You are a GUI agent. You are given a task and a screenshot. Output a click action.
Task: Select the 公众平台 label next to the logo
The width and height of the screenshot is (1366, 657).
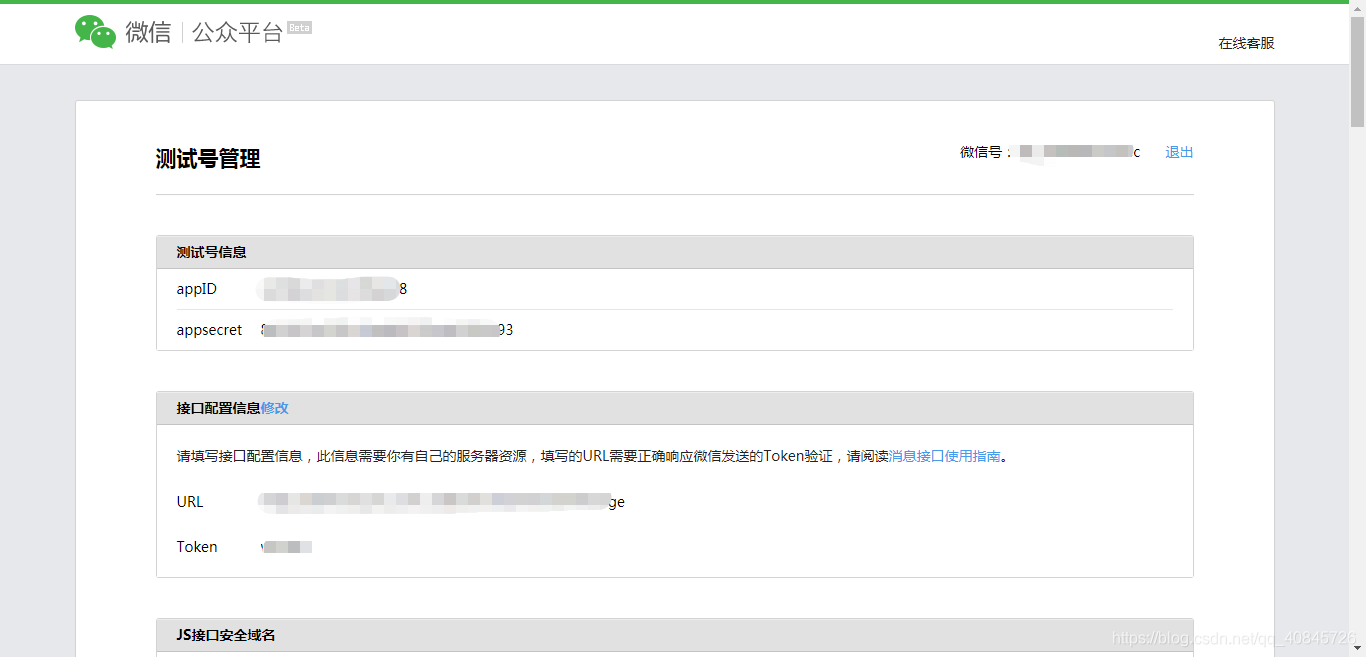coord(235,33)
